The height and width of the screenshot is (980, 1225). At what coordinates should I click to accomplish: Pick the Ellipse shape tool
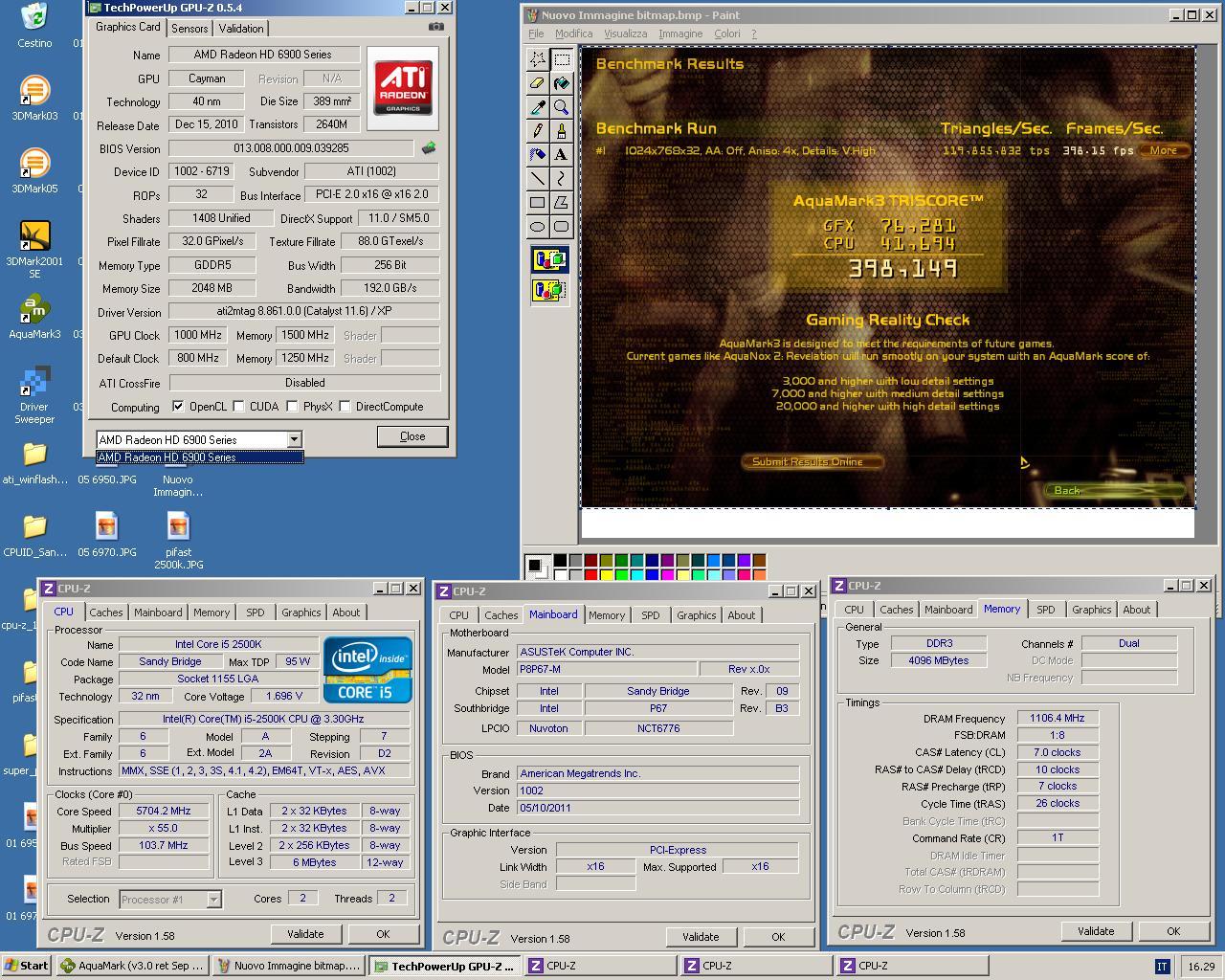click(538, 227)
